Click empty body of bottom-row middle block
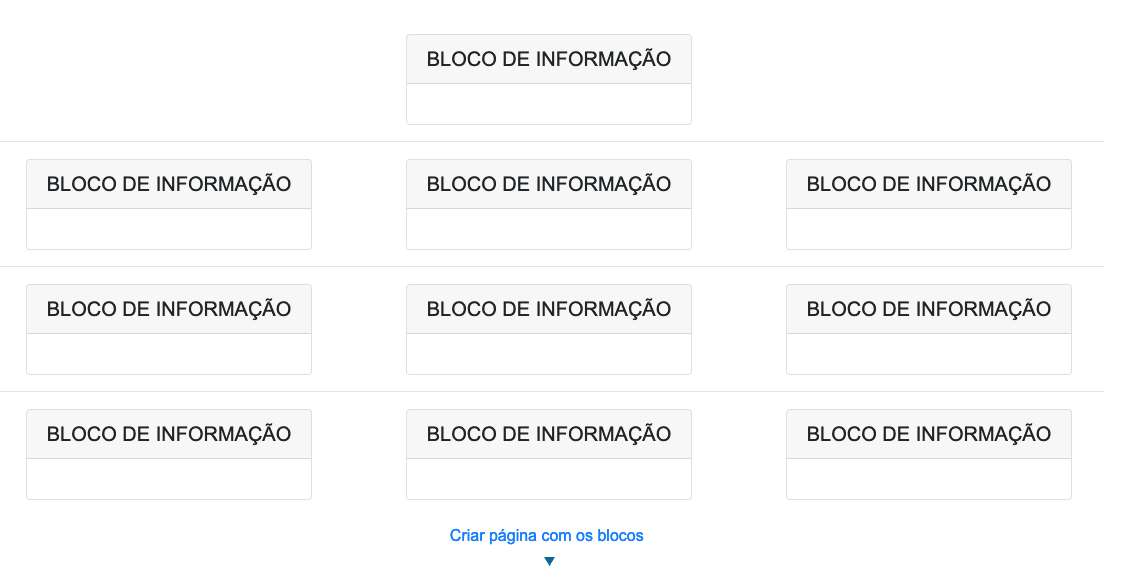This screenshot has width=1126, height=587. 548,479
